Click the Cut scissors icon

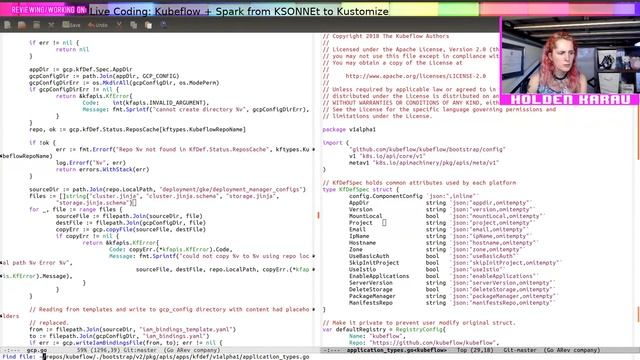coord(119,25)
